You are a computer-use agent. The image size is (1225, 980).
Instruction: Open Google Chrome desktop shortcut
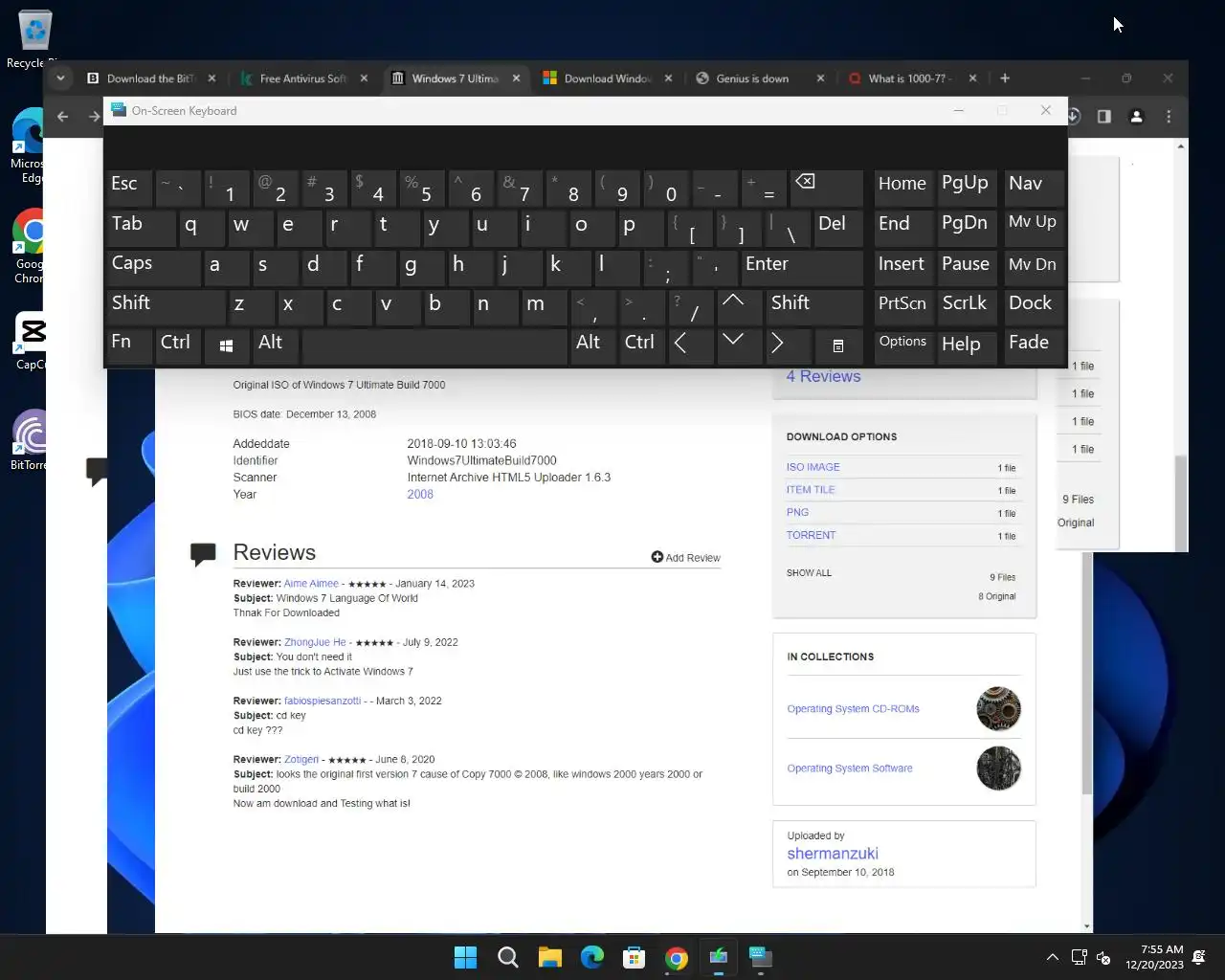31,246
